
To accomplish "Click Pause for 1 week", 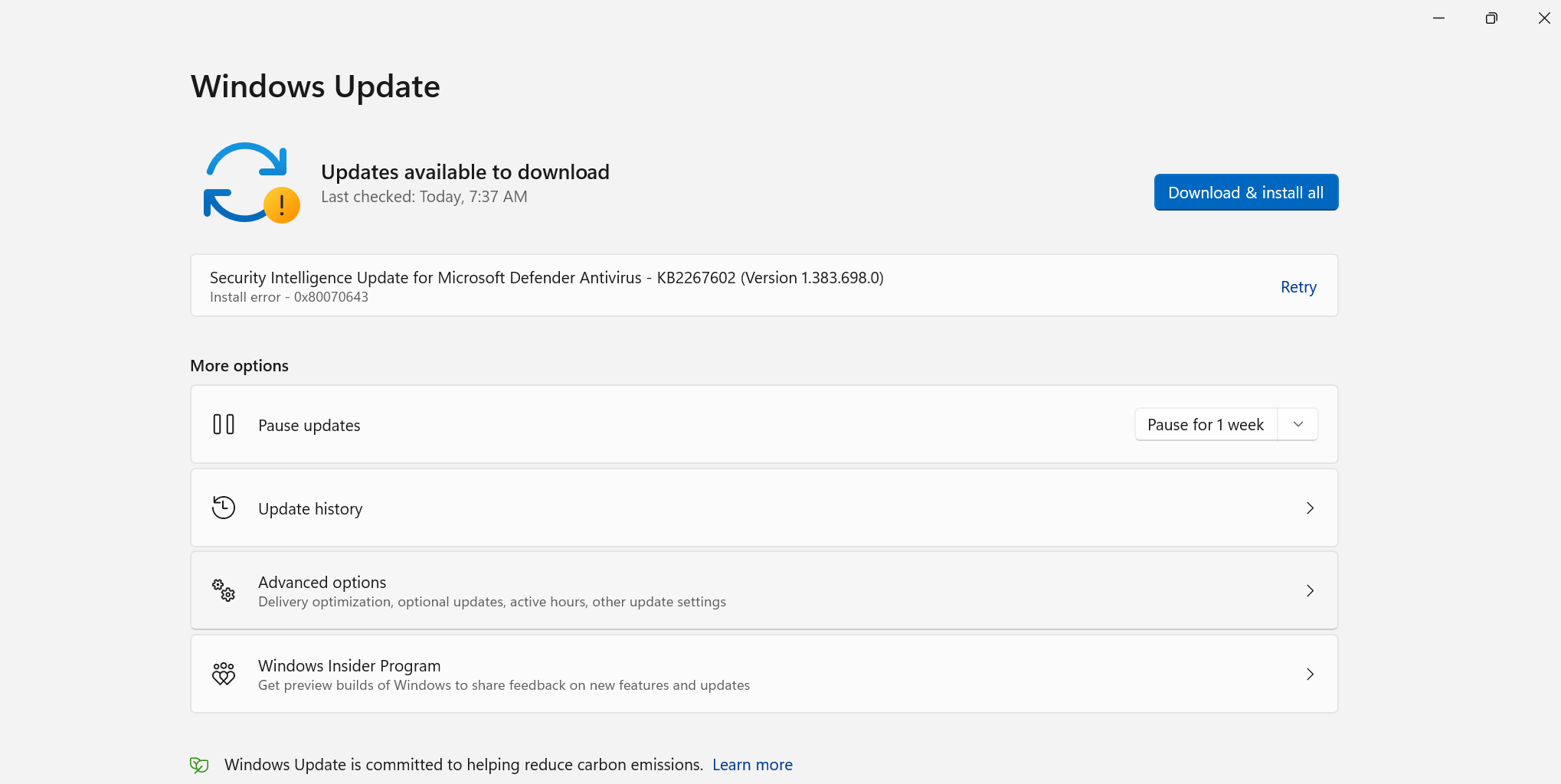I will click(1205, 423).
